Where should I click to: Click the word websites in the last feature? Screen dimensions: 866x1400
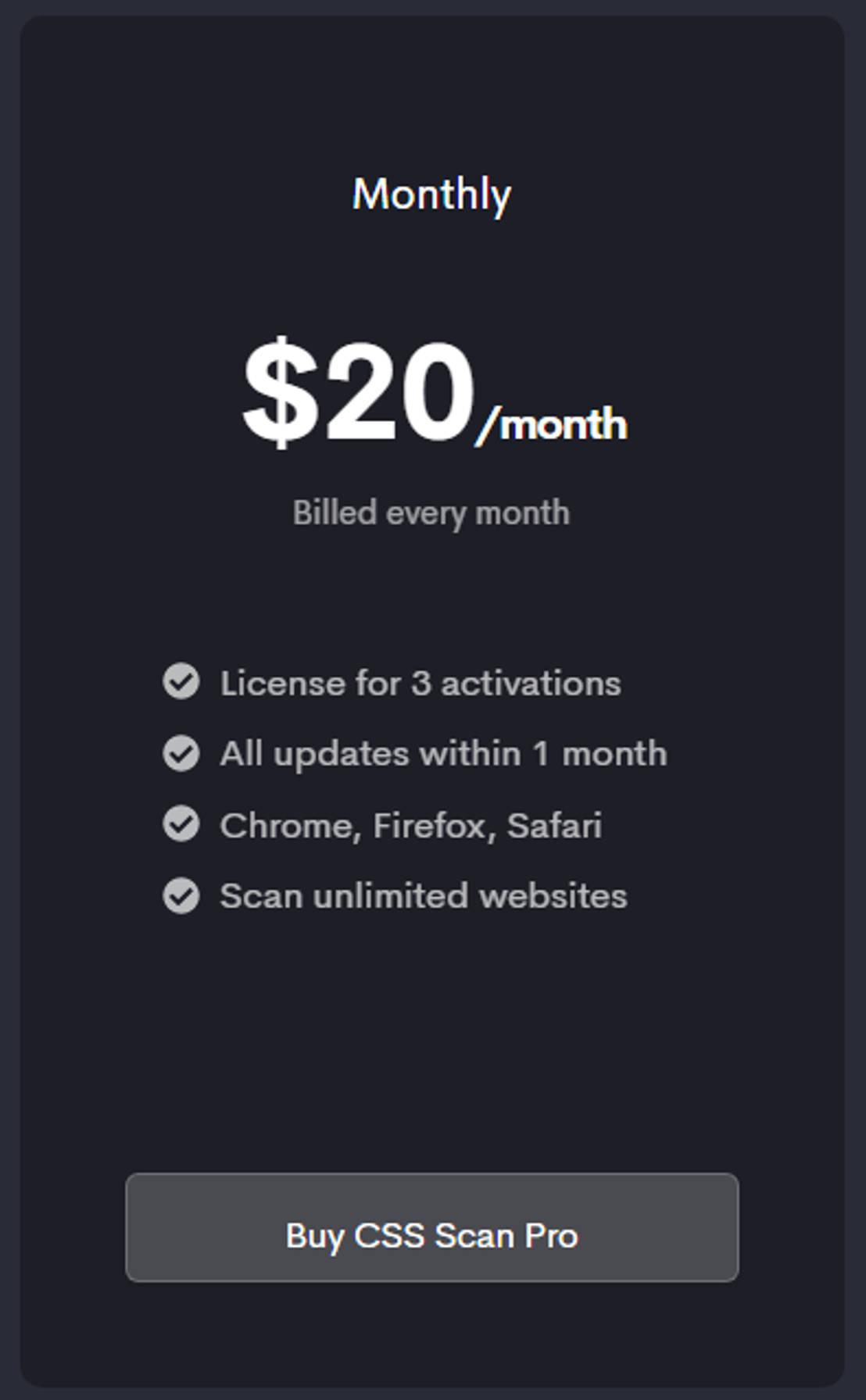[x=553, y=896]
